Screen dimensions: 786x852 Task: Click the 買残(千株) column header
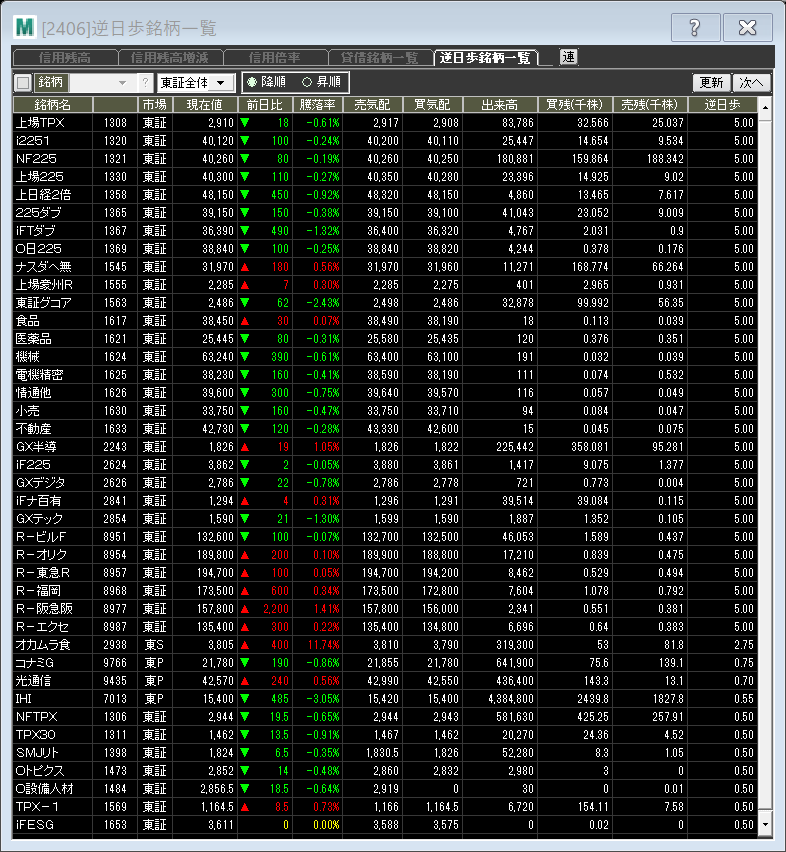pos(575,105)
